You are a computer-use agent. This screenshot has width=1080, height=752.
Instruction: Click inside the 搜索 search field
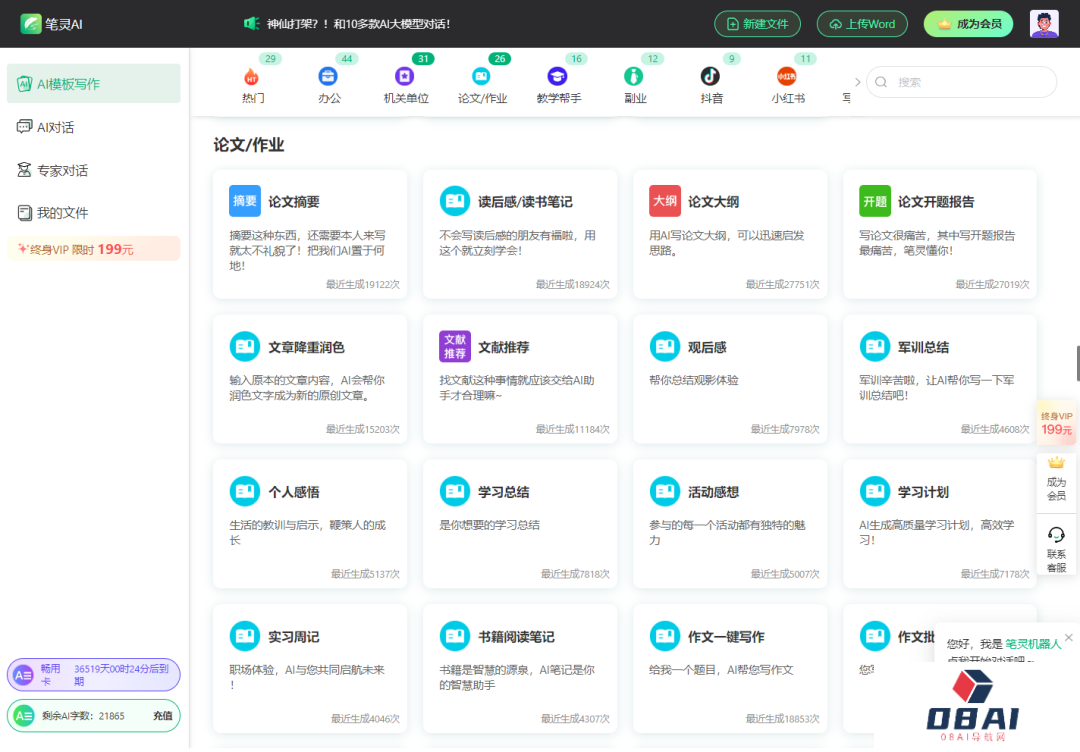(960, 81)
